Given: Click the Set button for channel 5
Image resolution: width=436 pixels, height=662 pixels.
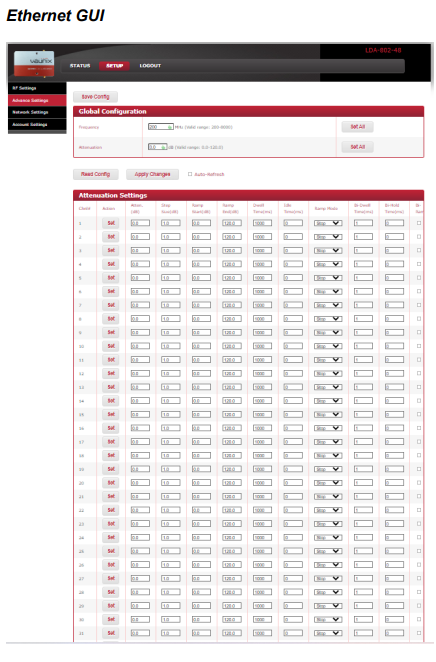Looking at the screenshot, I should 111,278.
